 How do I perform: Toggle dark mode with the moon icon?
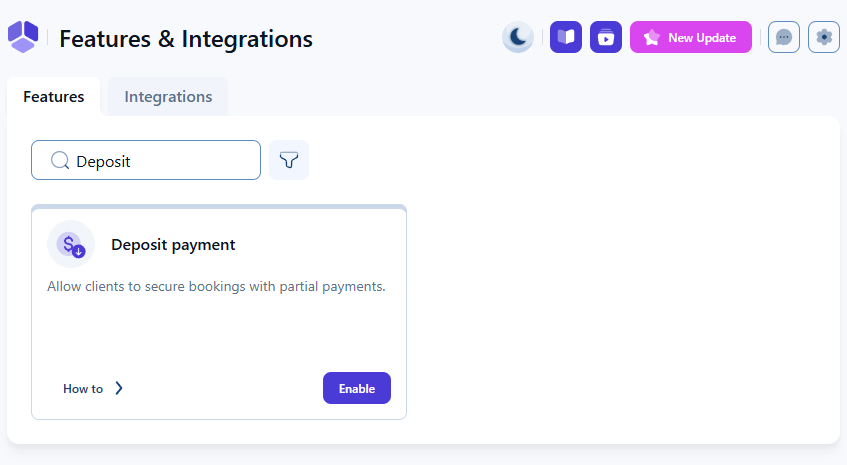(x=518, y=38)
